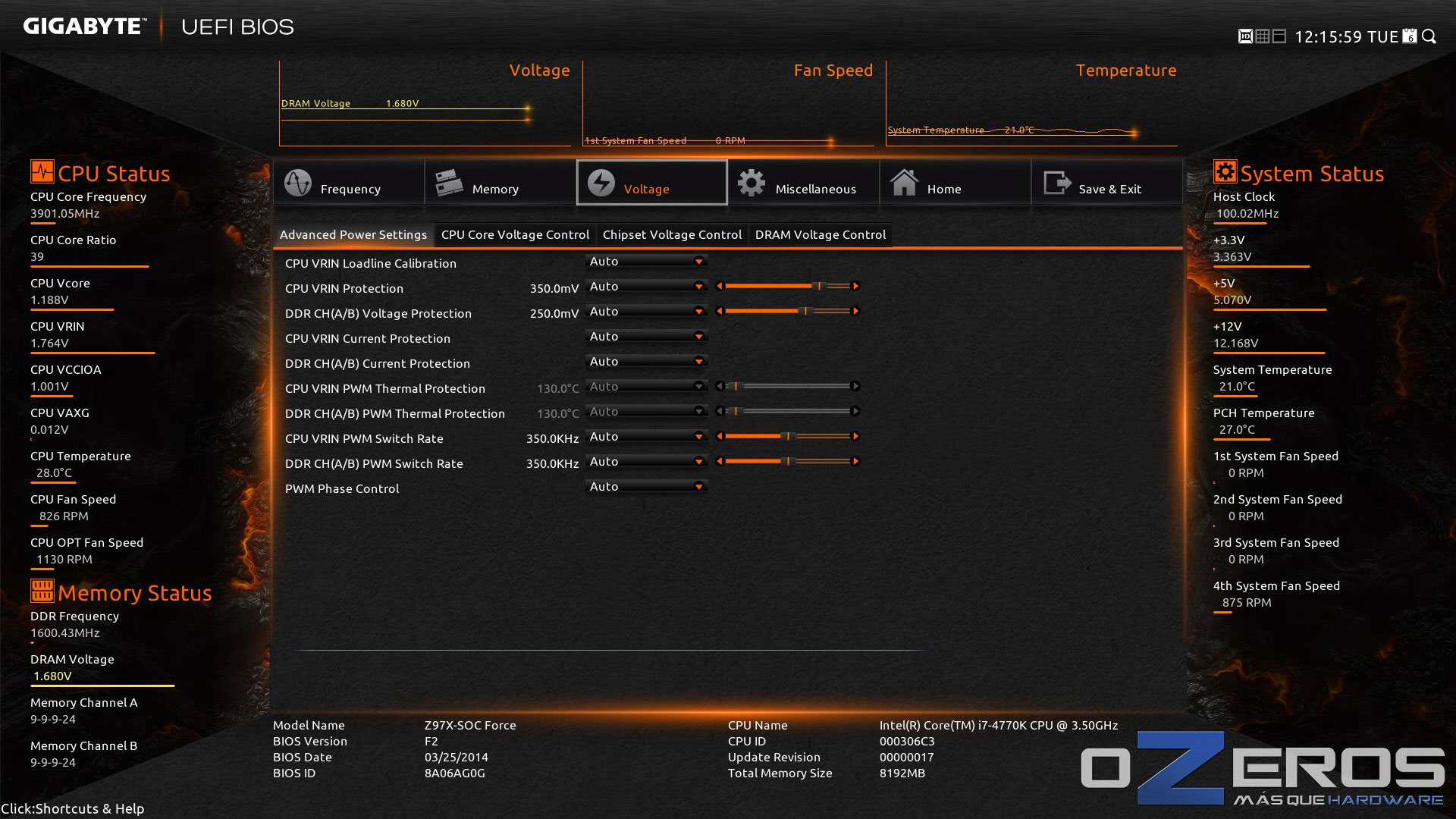1456x819 pixels.
Task: Switch to the grid view icon
Action: tap(1263, 36)
